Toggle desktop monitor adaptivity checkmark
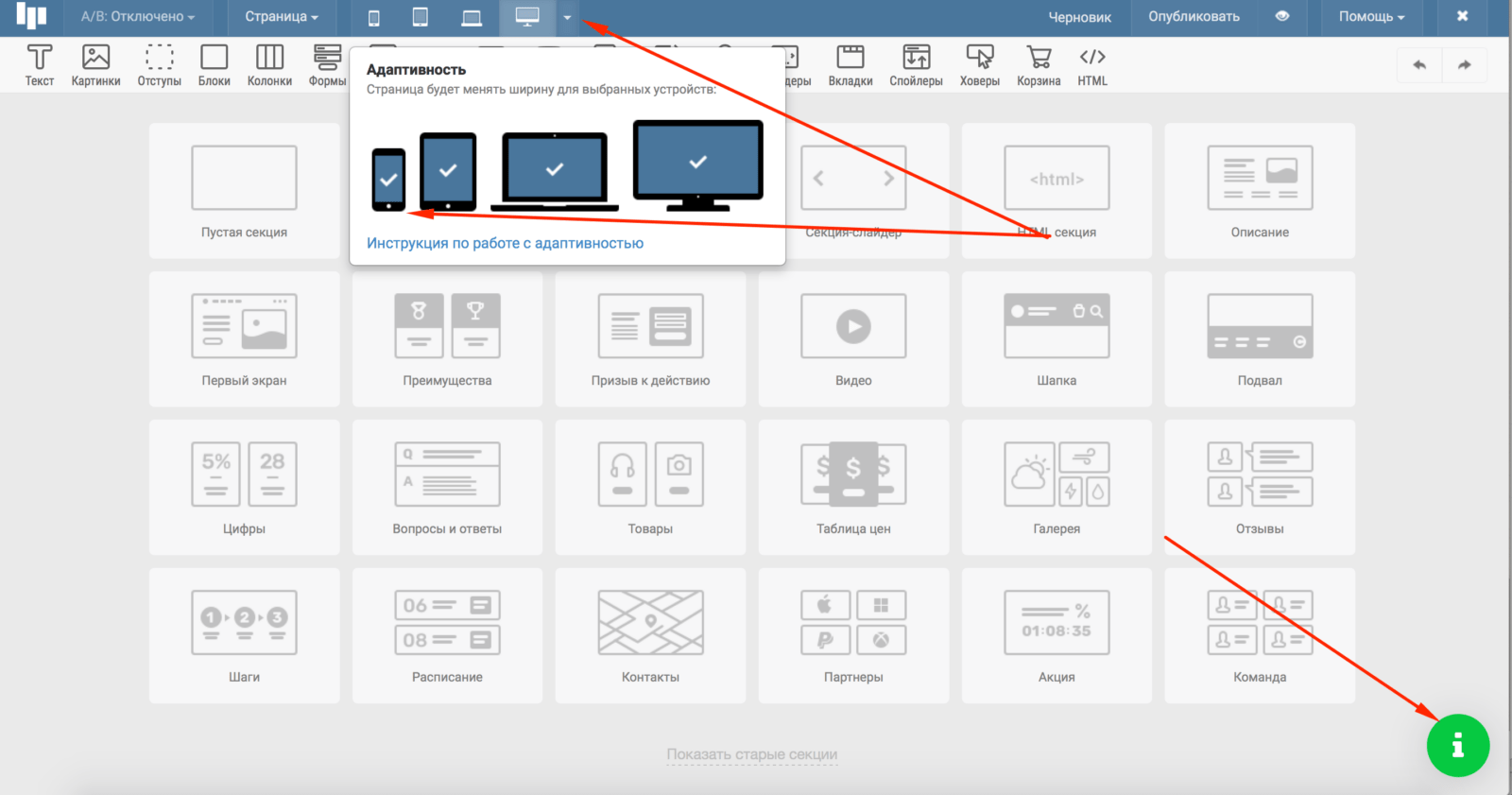1512x795 pixels. click(x=697, y=163)
